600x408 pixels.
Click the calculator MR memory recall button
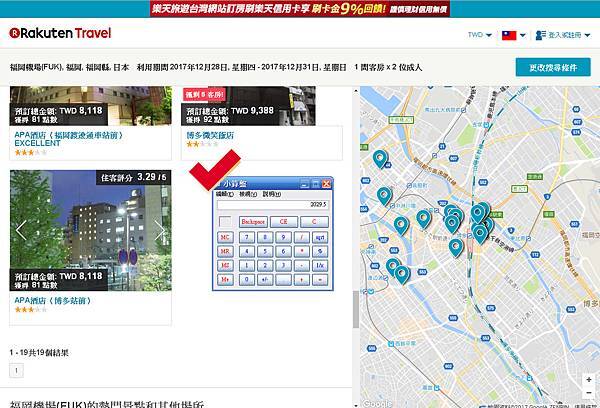[225, 251]
